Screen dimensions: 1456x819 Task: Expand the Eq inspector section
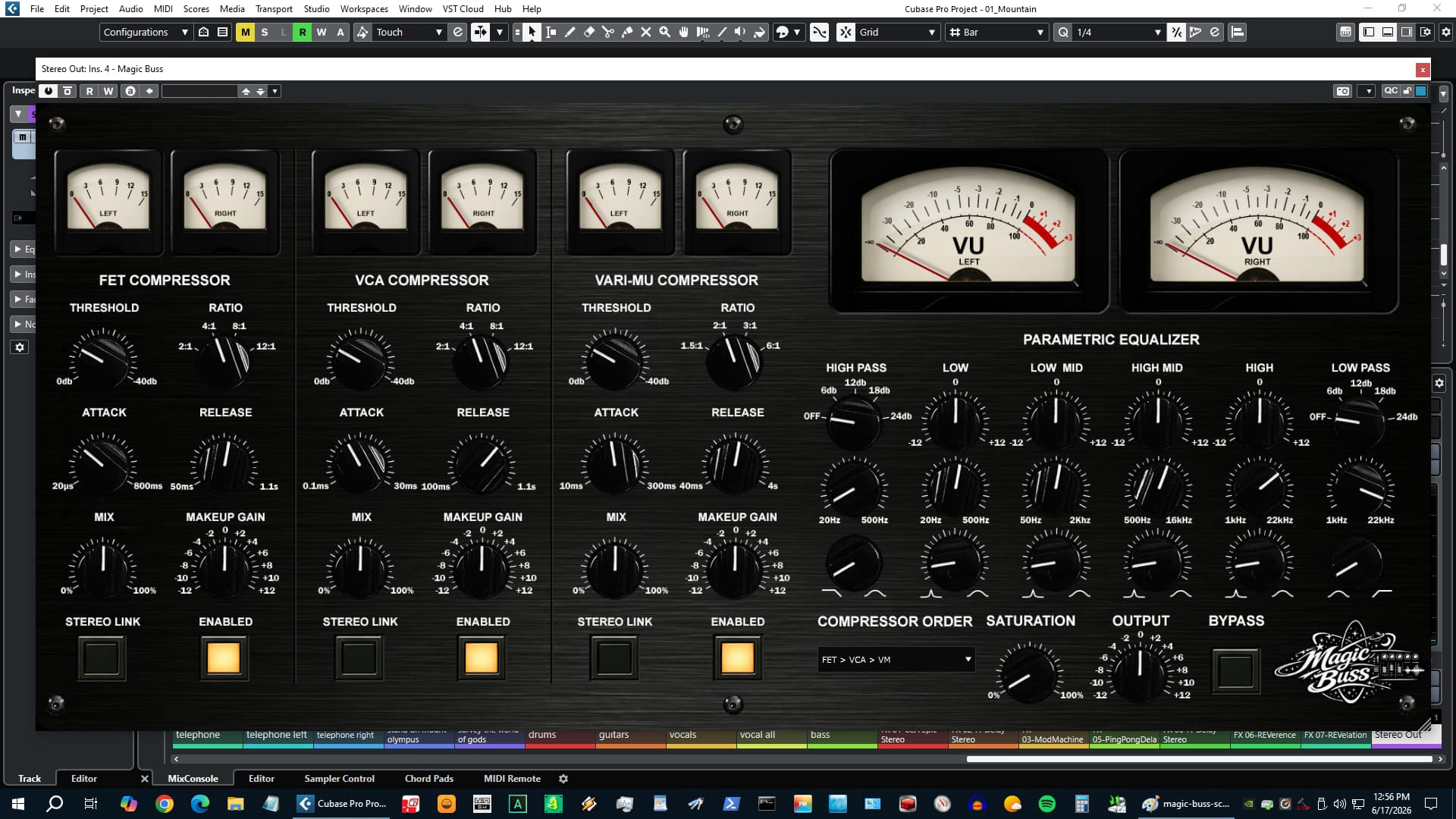24,249
